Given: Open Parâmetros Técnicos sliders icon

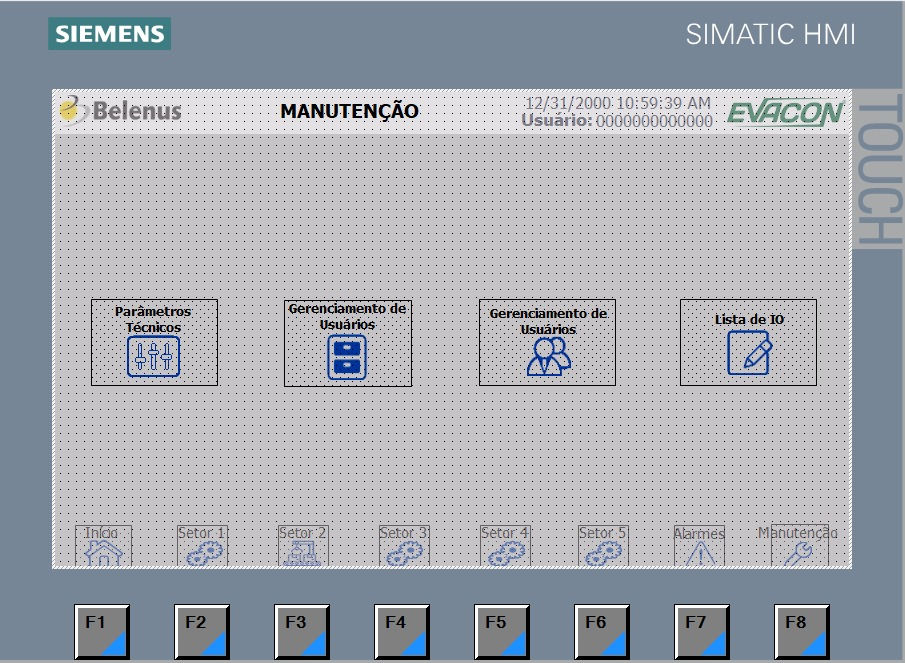Looking at the screenshot, I should pyautogui.click(x=154, y=357).
